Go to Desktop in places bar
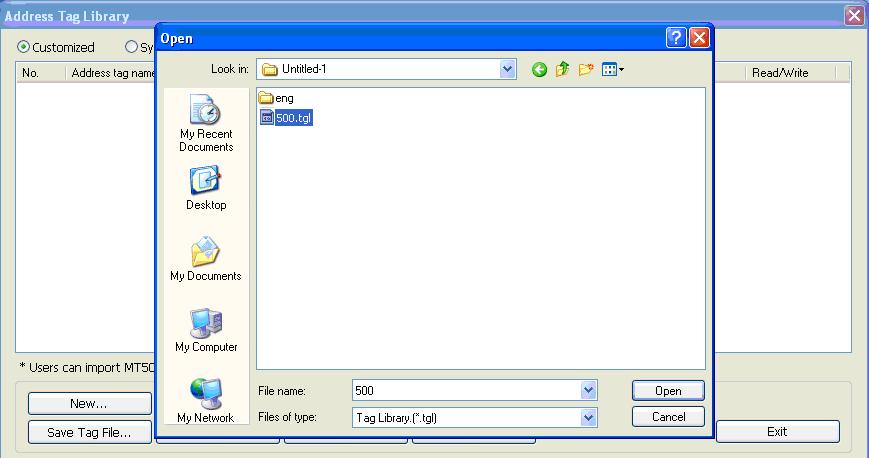 click(206, 188)
